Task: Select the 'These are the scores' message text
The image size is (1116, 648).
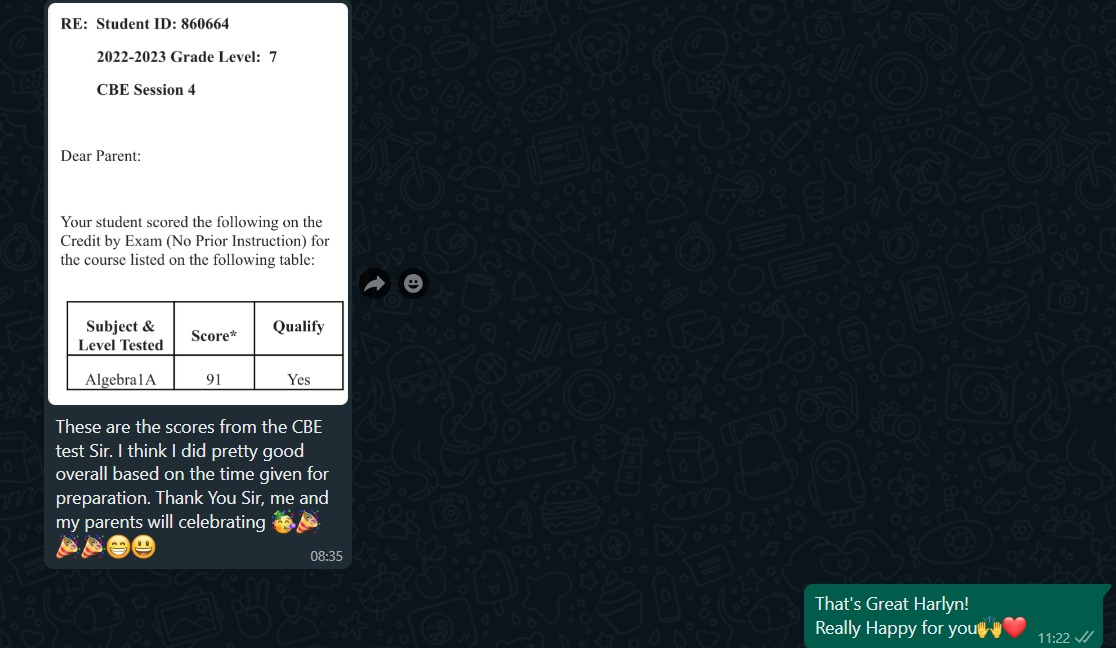Action: click(x=192, y=486)
